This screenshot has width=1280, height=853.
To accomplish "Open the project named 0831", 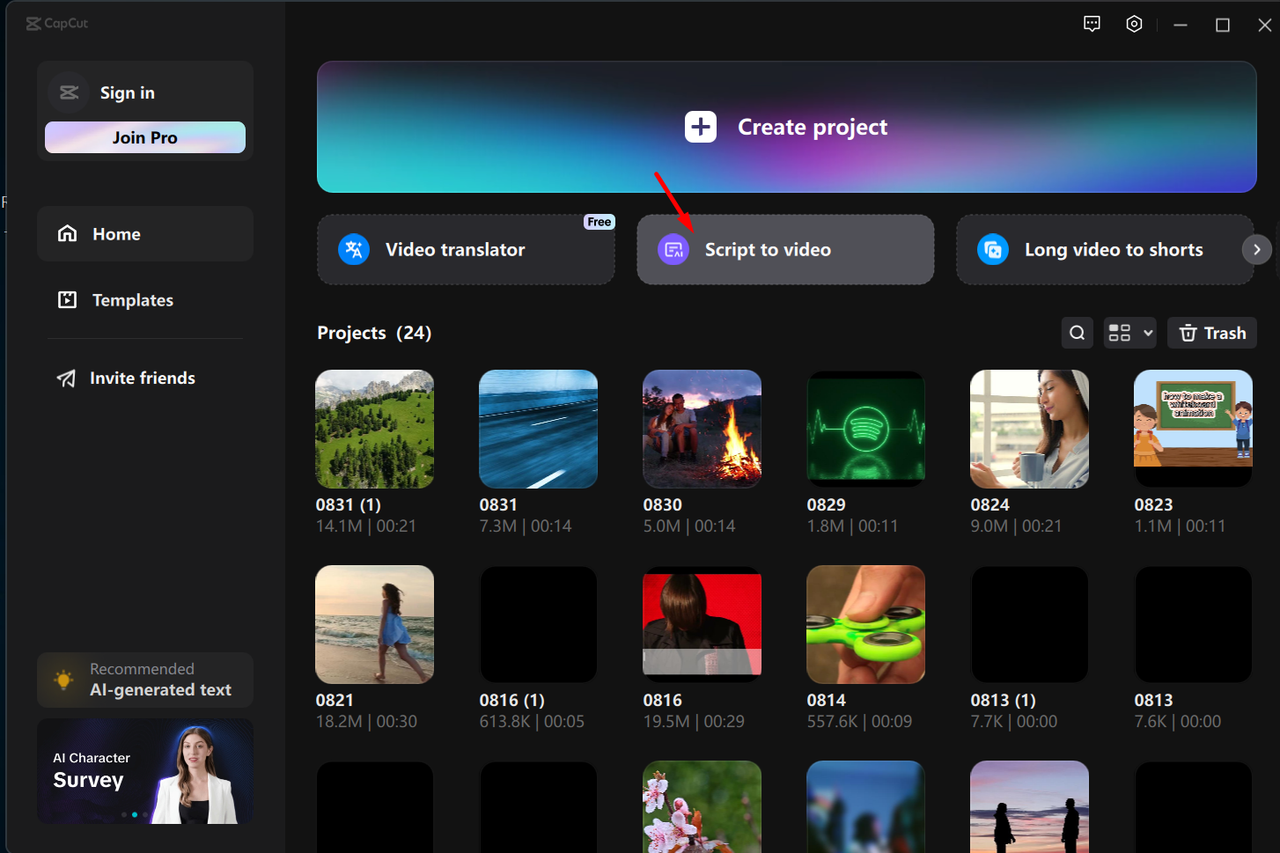I will (x=538, y=429).
